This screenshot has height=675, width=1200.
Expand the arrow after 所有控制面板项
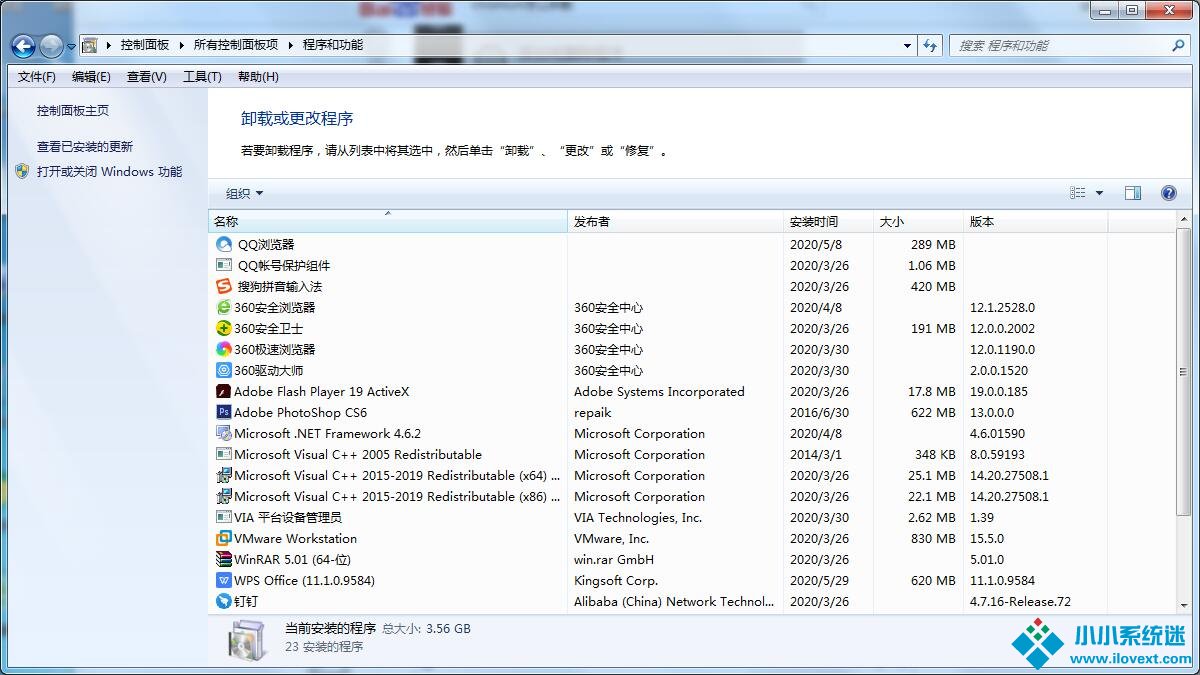click(x=291, y=45)
